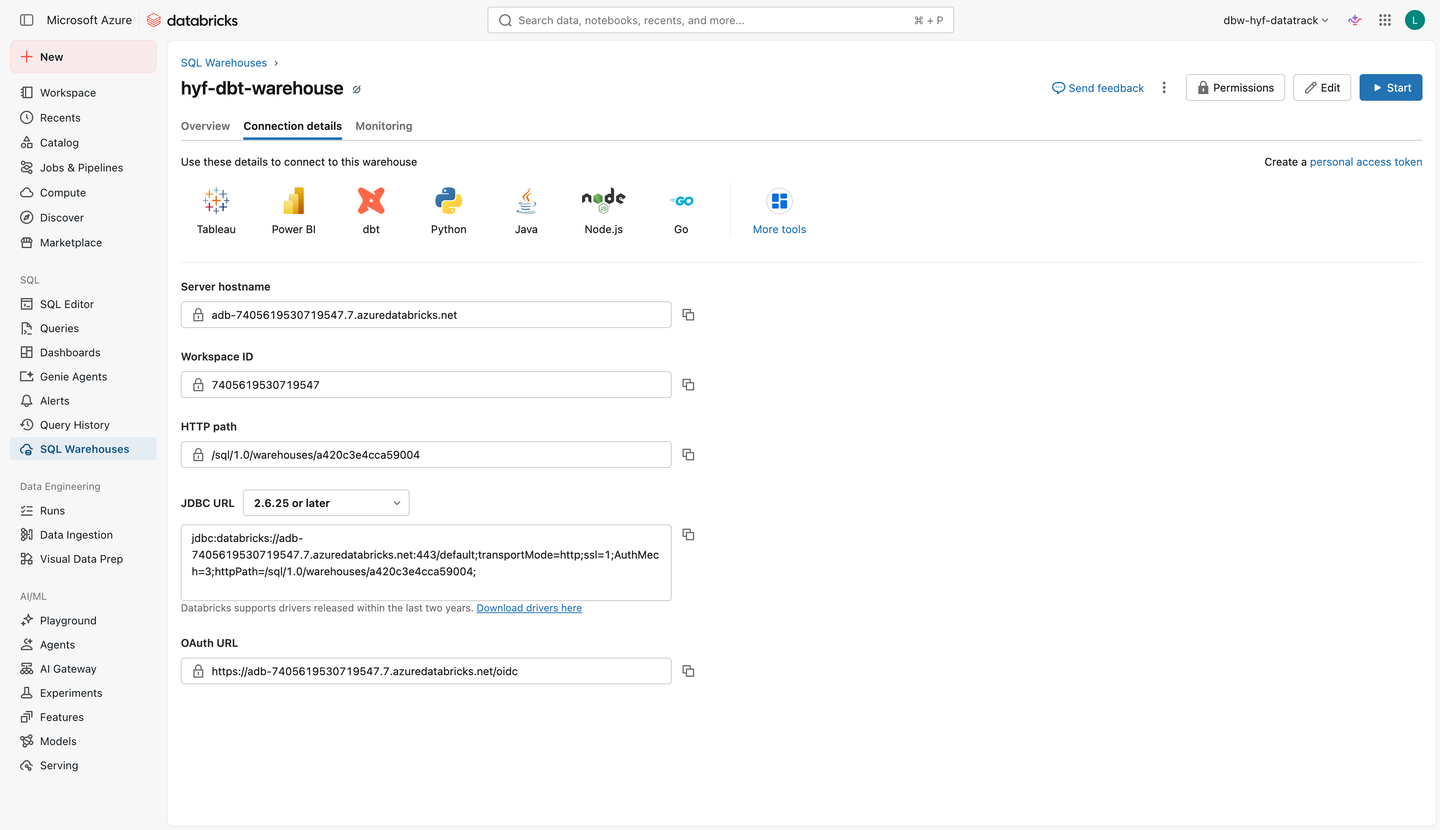Expand the JDBC driver version dropdown
The width and height of the screenshot is (1440, 830).
pyautogui.click(x=326, y=503)
